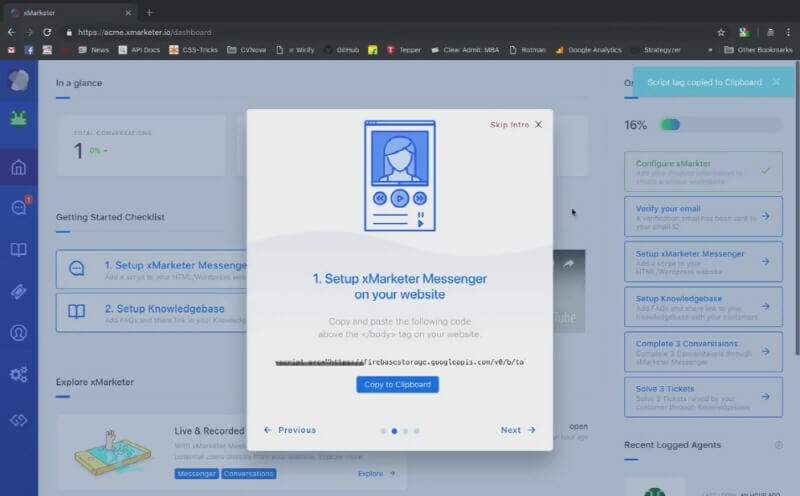Bookmark page with star icon
This screenshot has height=496, width=800.
(x=721, y=32)
